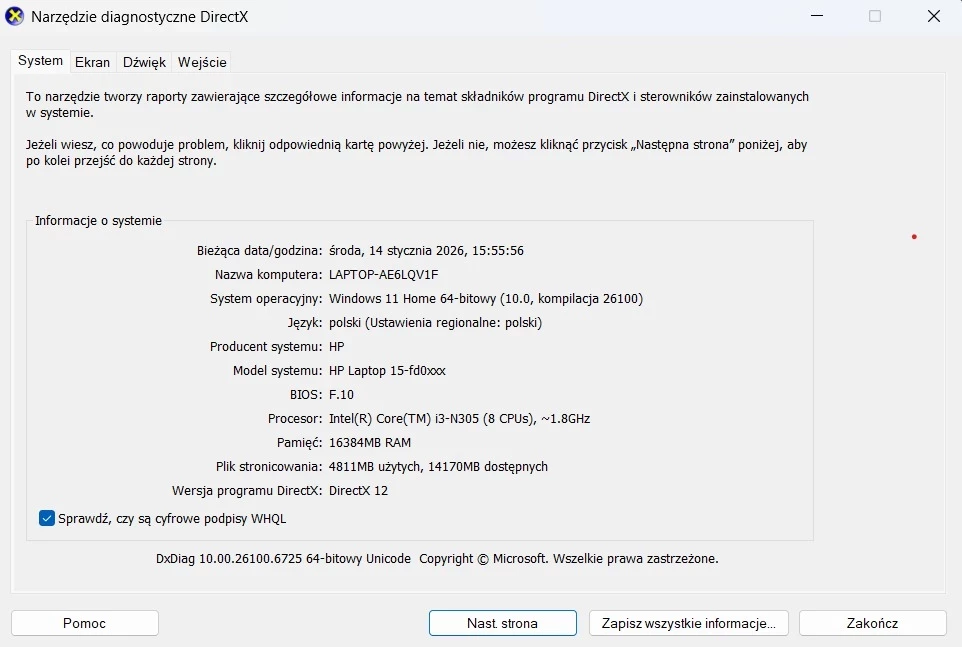Select the Wejście tab
Screen dimensions: 962x647
[202, 62]
